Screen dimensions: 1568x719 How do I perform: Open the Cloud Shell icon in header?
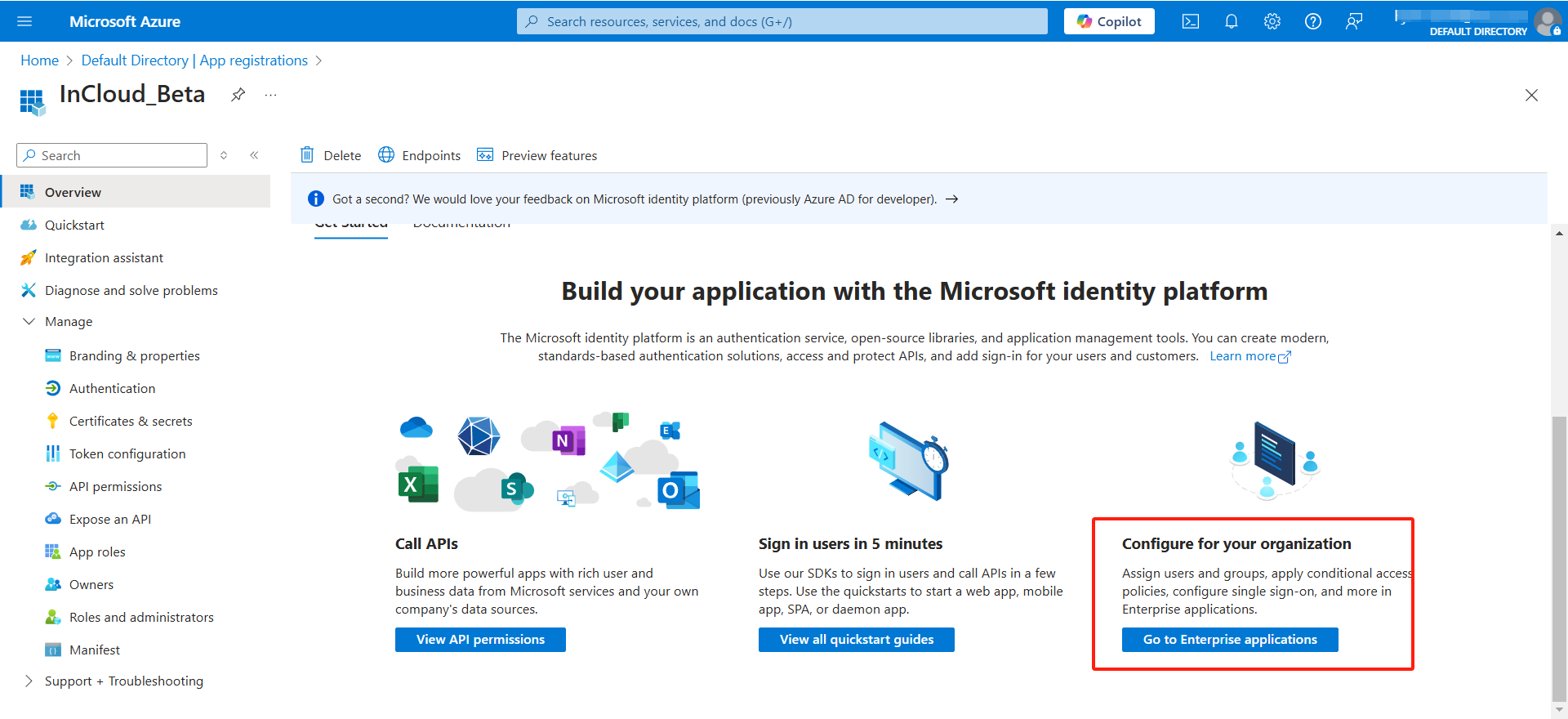pyautogui.click(x=1191, y=22)
